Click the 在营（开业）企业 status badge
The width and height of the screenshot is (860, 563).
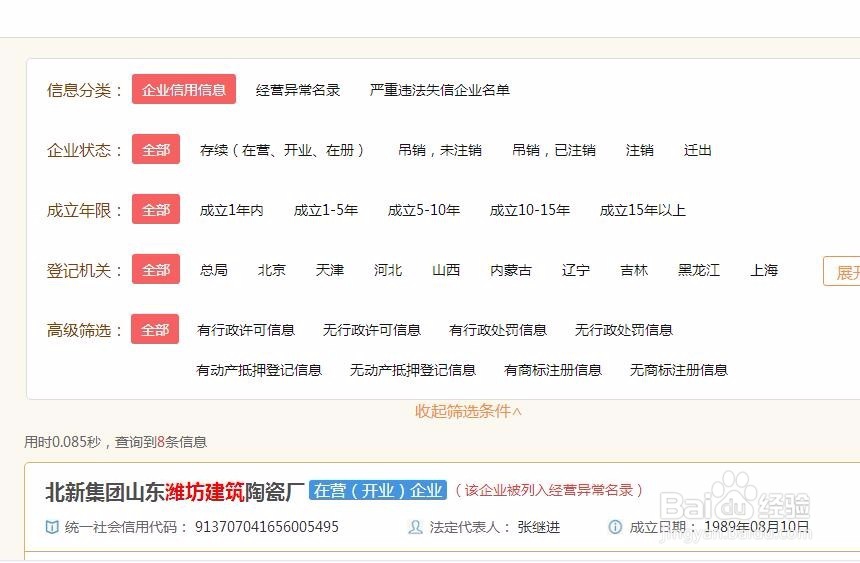(378, 490)
